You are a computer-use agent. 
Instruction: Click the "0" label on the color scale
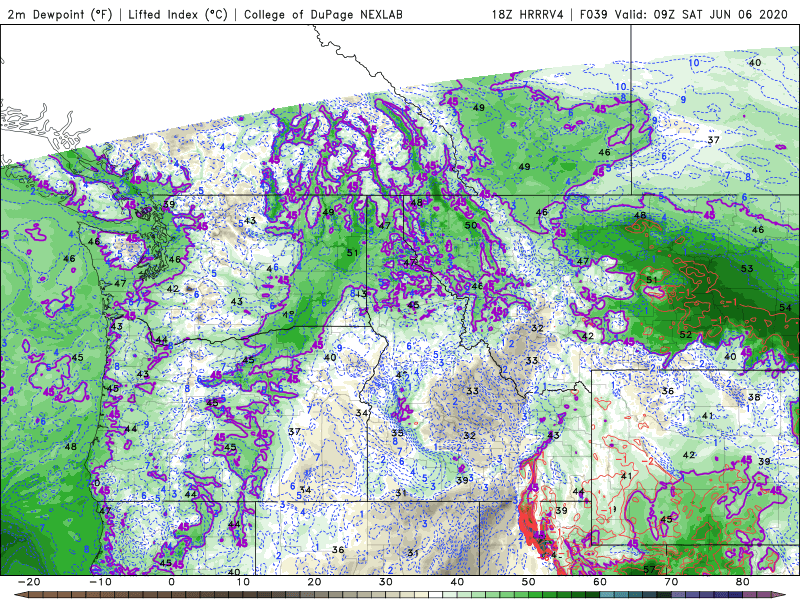(171, 582)
